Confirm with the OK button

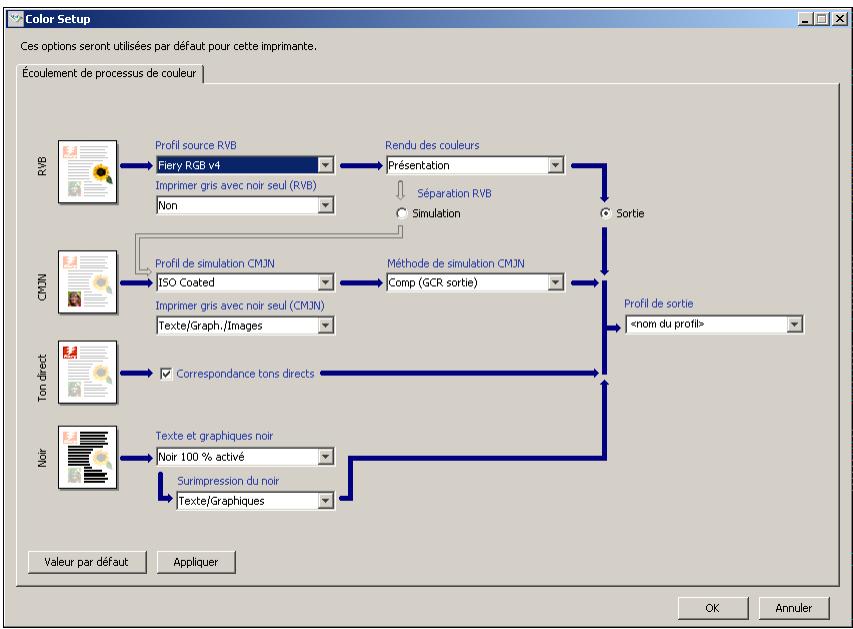(x=713, y=608)
